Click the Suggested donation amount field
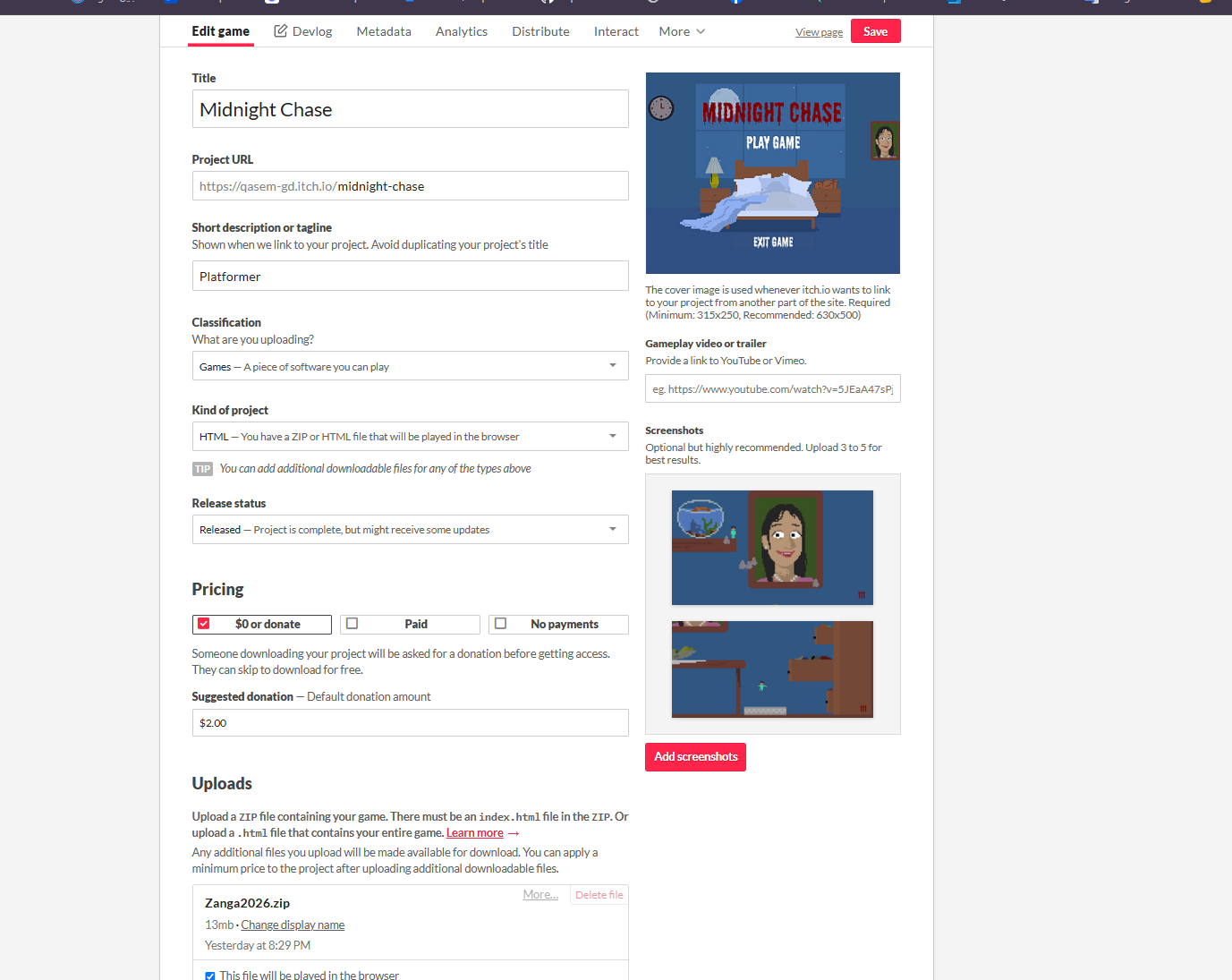This screenshot has height=980, width=1232. point(410,723)
